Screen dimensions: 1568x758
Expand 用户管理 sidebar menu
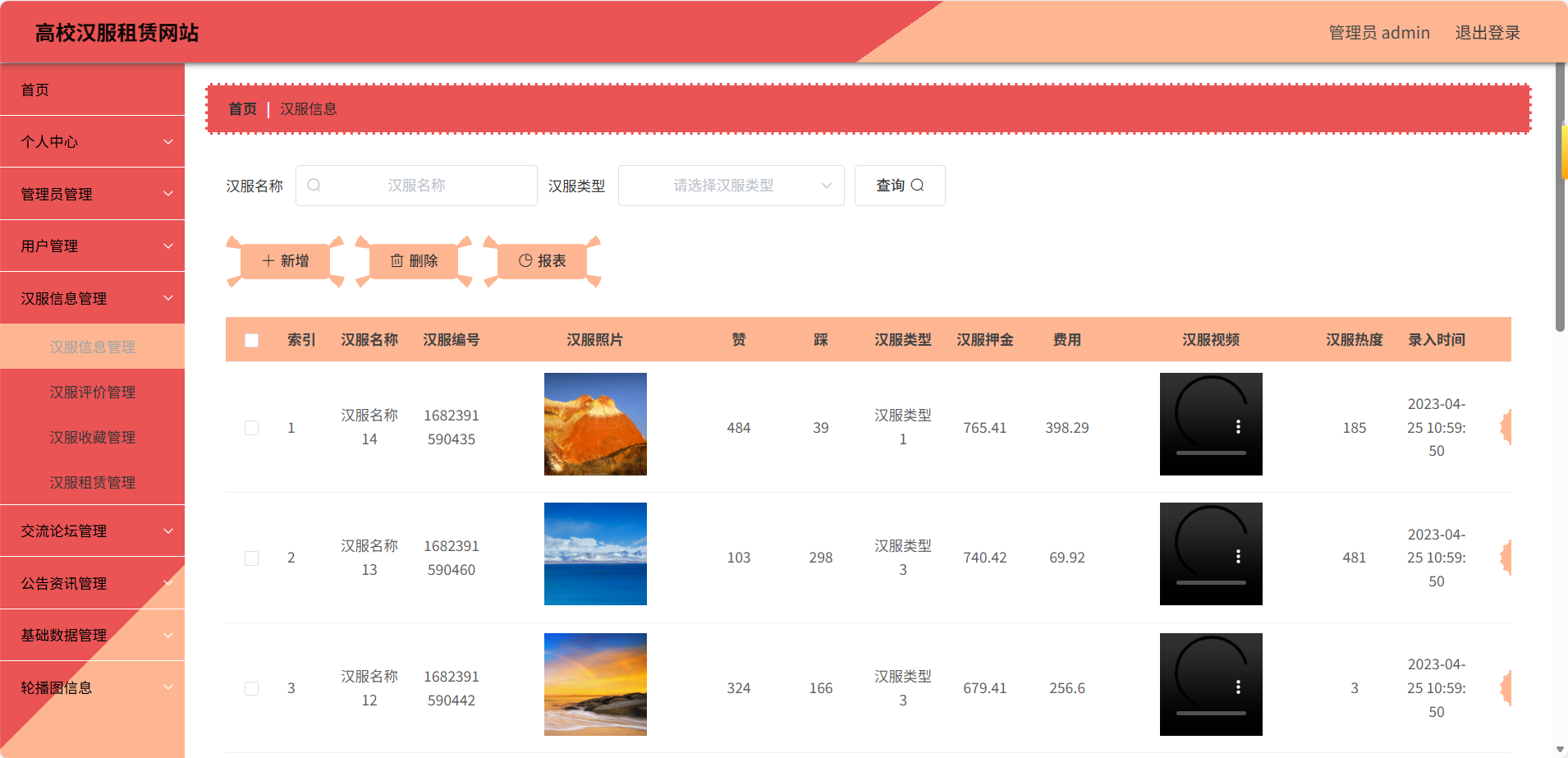(x=92, y=246)
